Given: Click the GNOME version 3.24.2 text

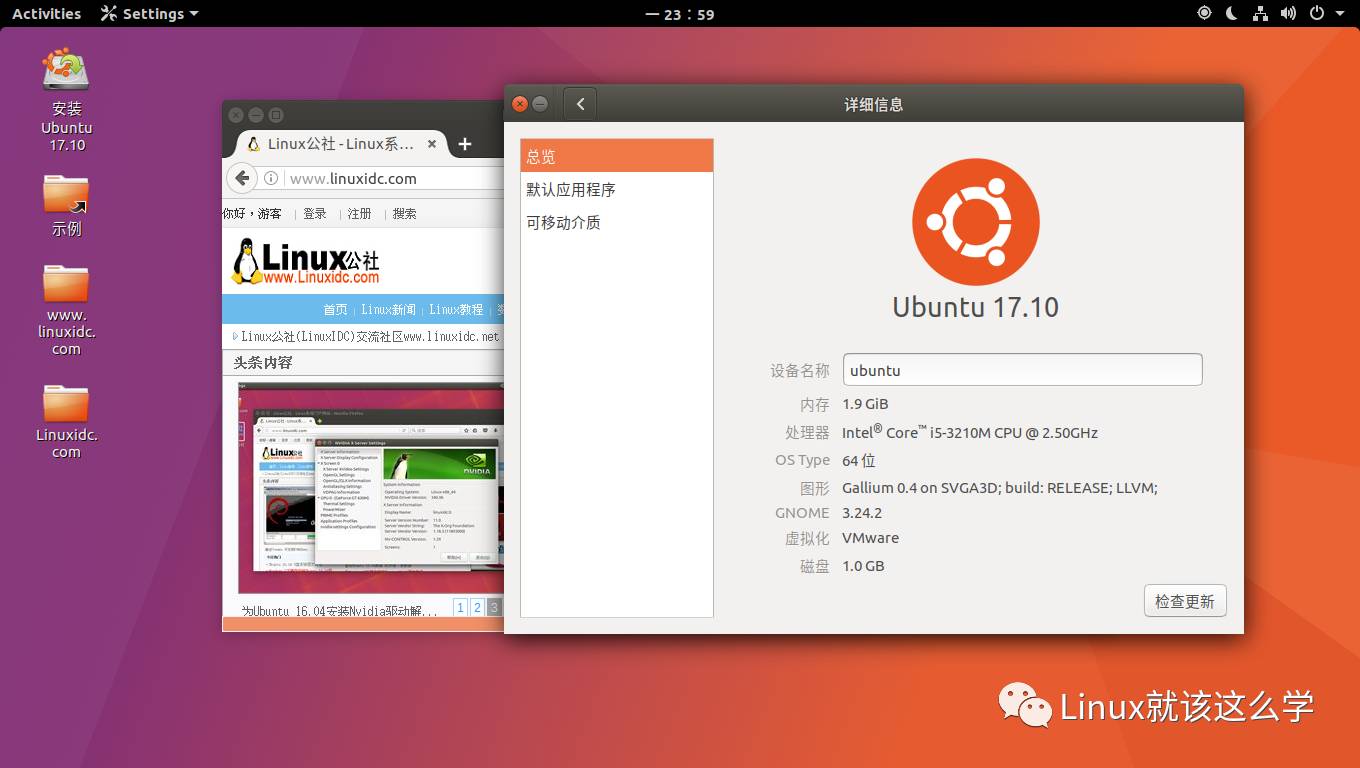Looking at the screenshot, I should [862, 512].
